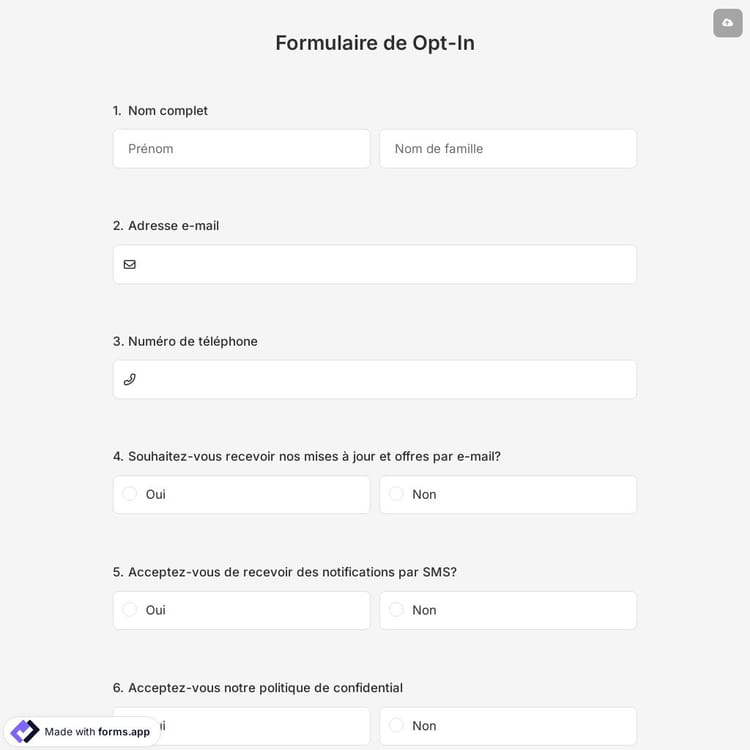Click the cloud save icon
Image resolution: width=750 pixels, height=750 pixels.
pyautogui.click(x=727, y=23)
